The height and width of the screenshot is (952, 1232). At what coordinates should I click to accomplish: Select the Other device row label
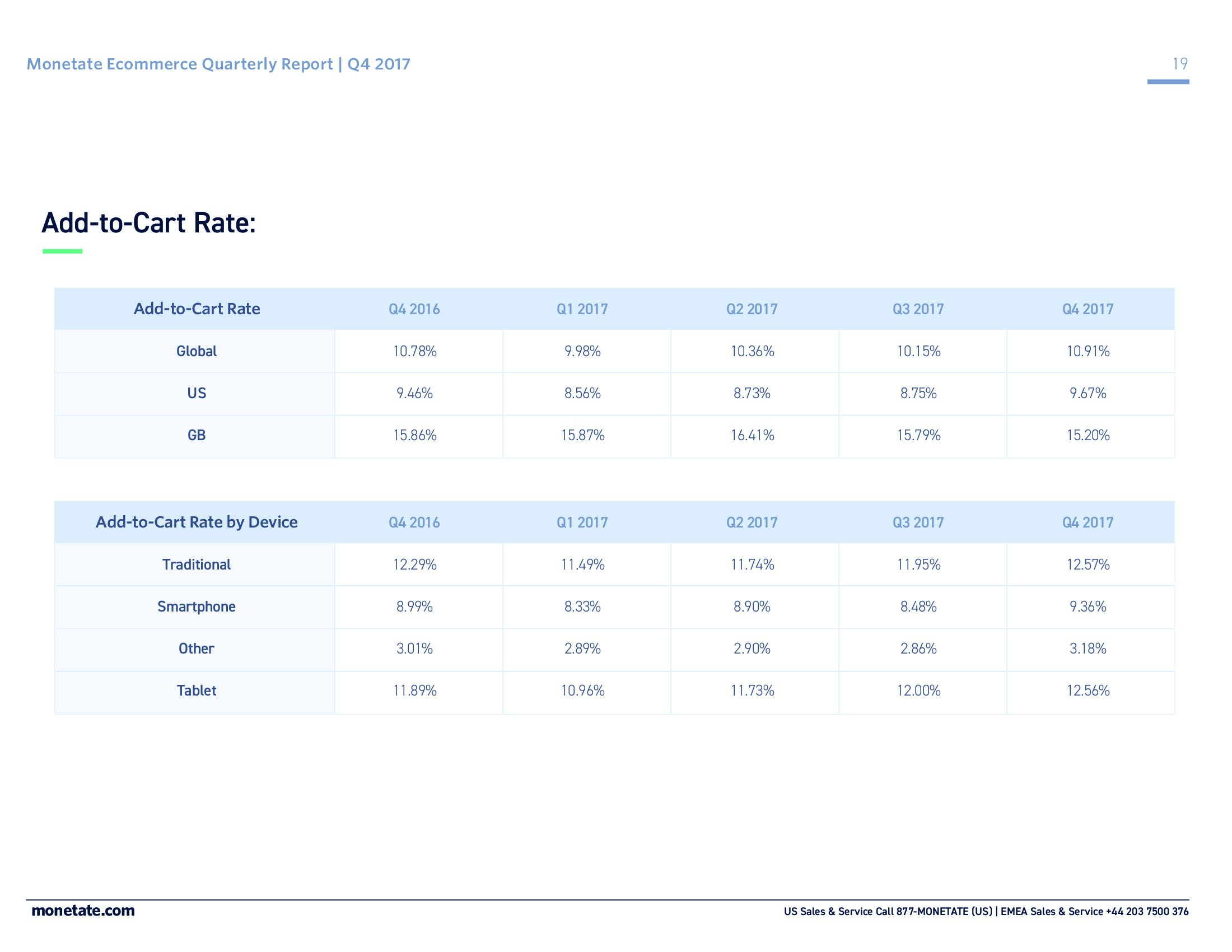pyautogui.click(x=197, y=648)
